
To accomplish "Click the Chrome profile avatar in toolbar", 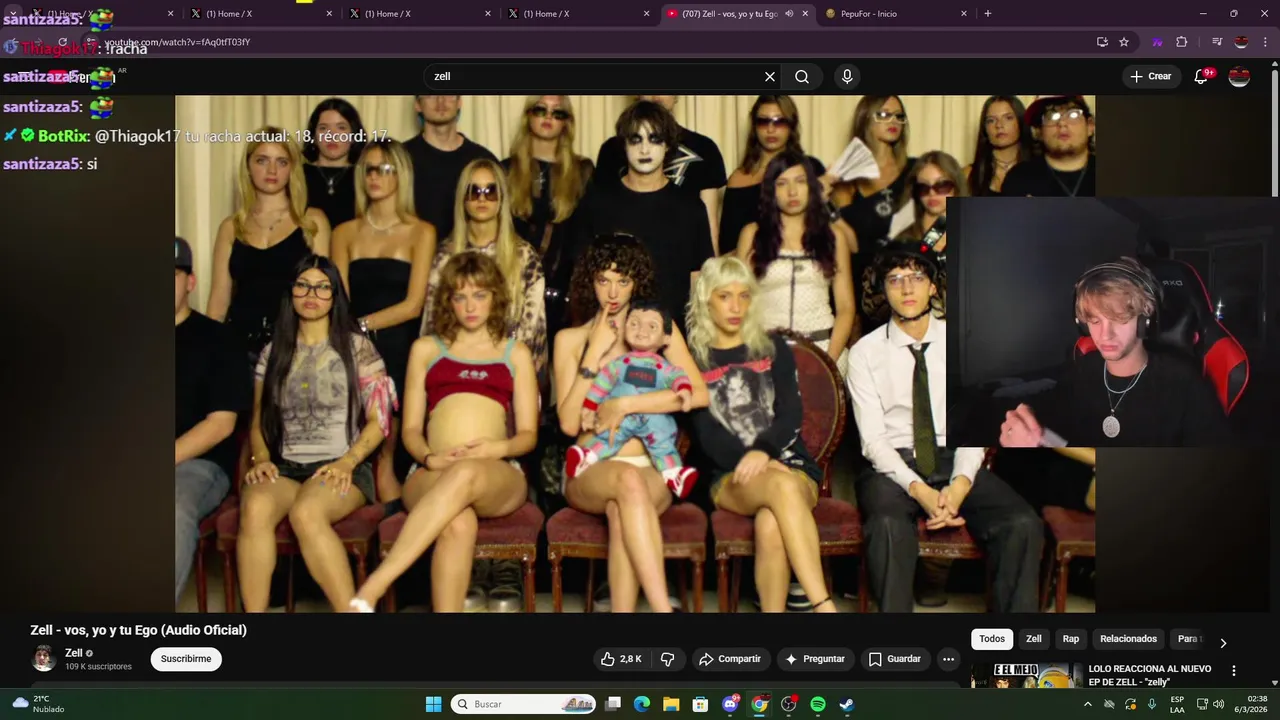I will pyautogui.click(x=1241, y=42).
